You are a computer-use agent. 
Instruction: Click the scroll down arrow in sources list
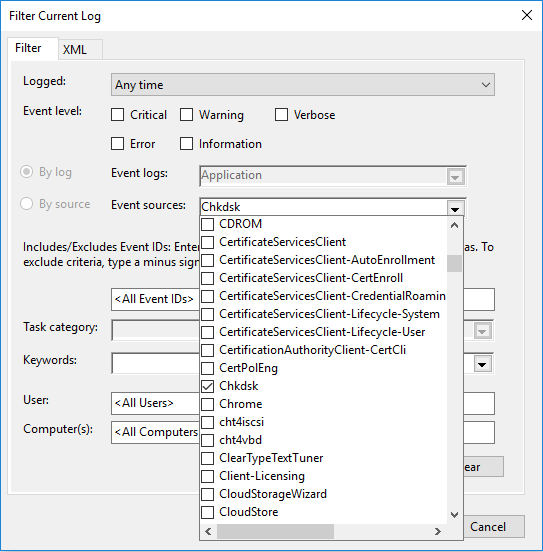click(454, 515)
